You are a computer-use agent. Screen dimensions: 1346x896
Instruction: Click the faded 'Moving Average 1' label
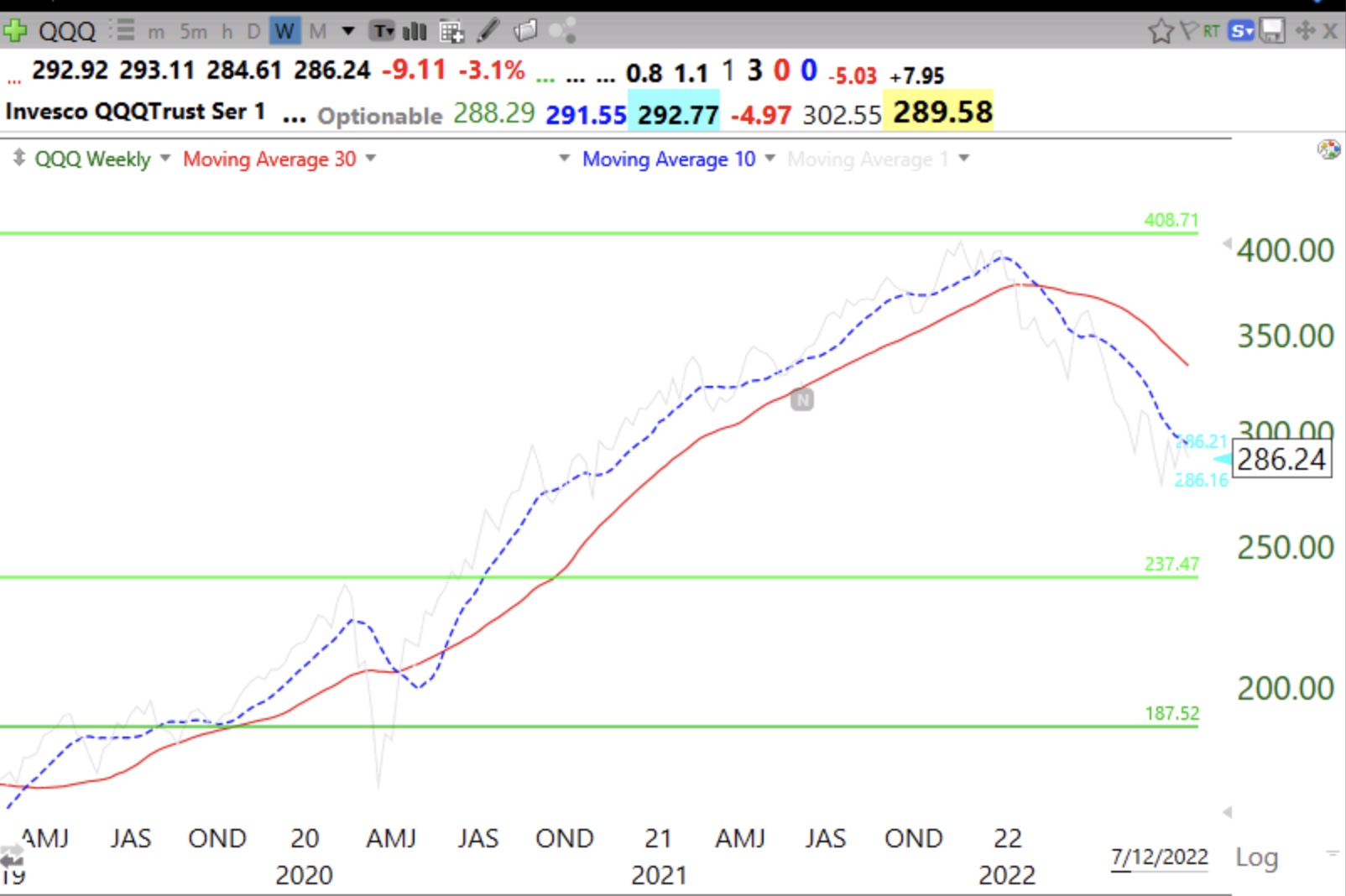pyautogui.click(x=868, y=159)
